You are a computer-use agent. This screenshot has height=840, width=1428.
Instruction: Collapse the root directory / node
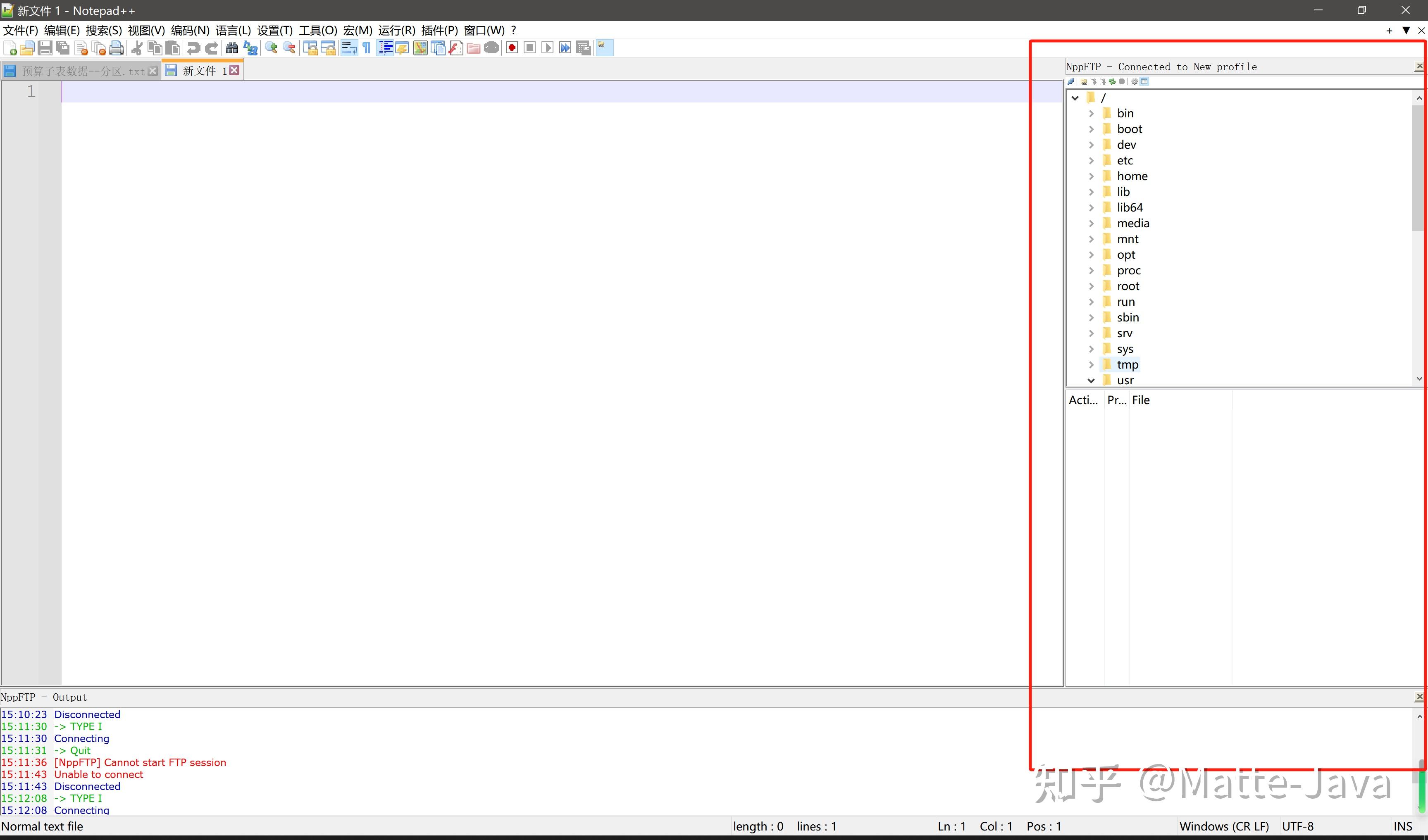1075,97
